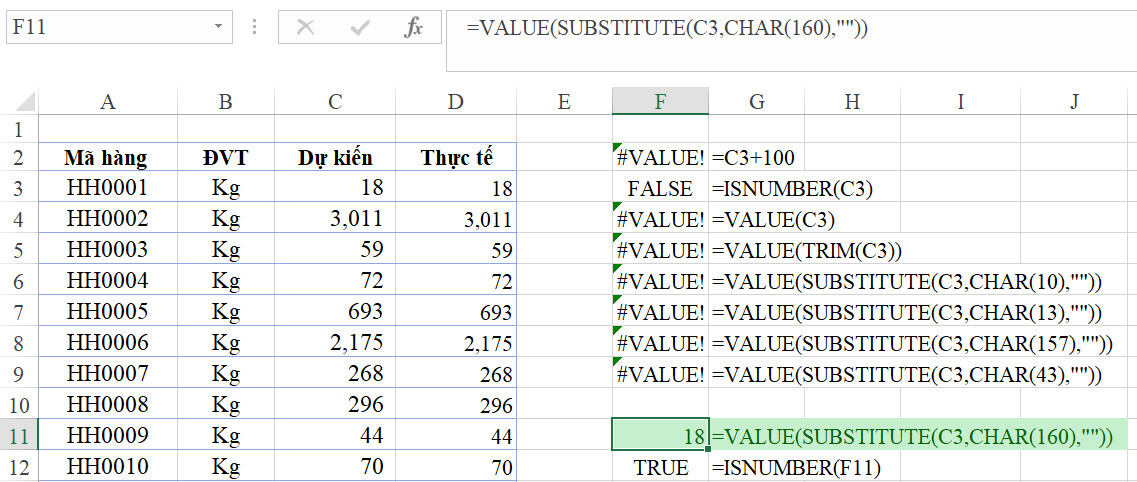Select cell containing HH0009

tap(107, 435)
